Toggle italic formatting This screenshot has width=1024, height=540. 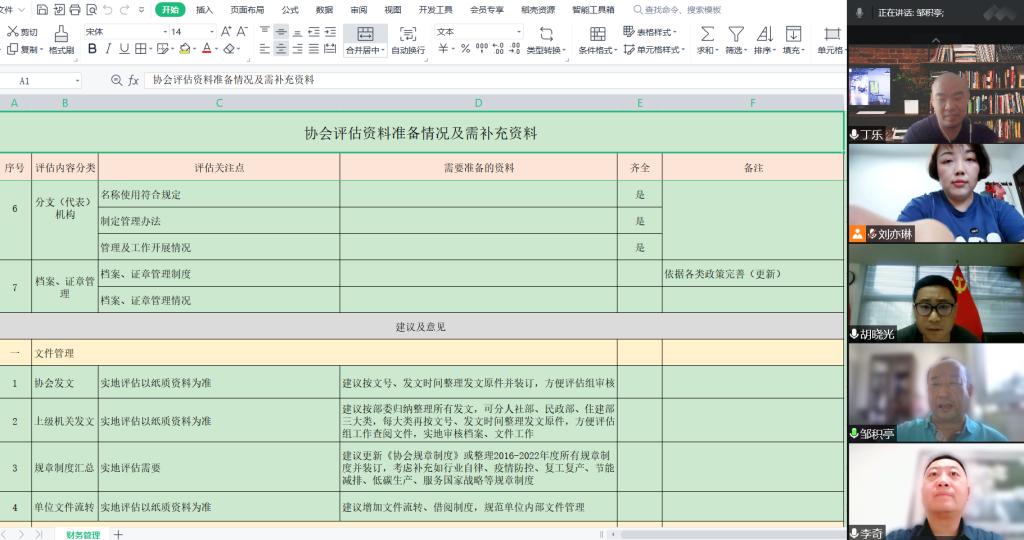click(x=108, y=49)
